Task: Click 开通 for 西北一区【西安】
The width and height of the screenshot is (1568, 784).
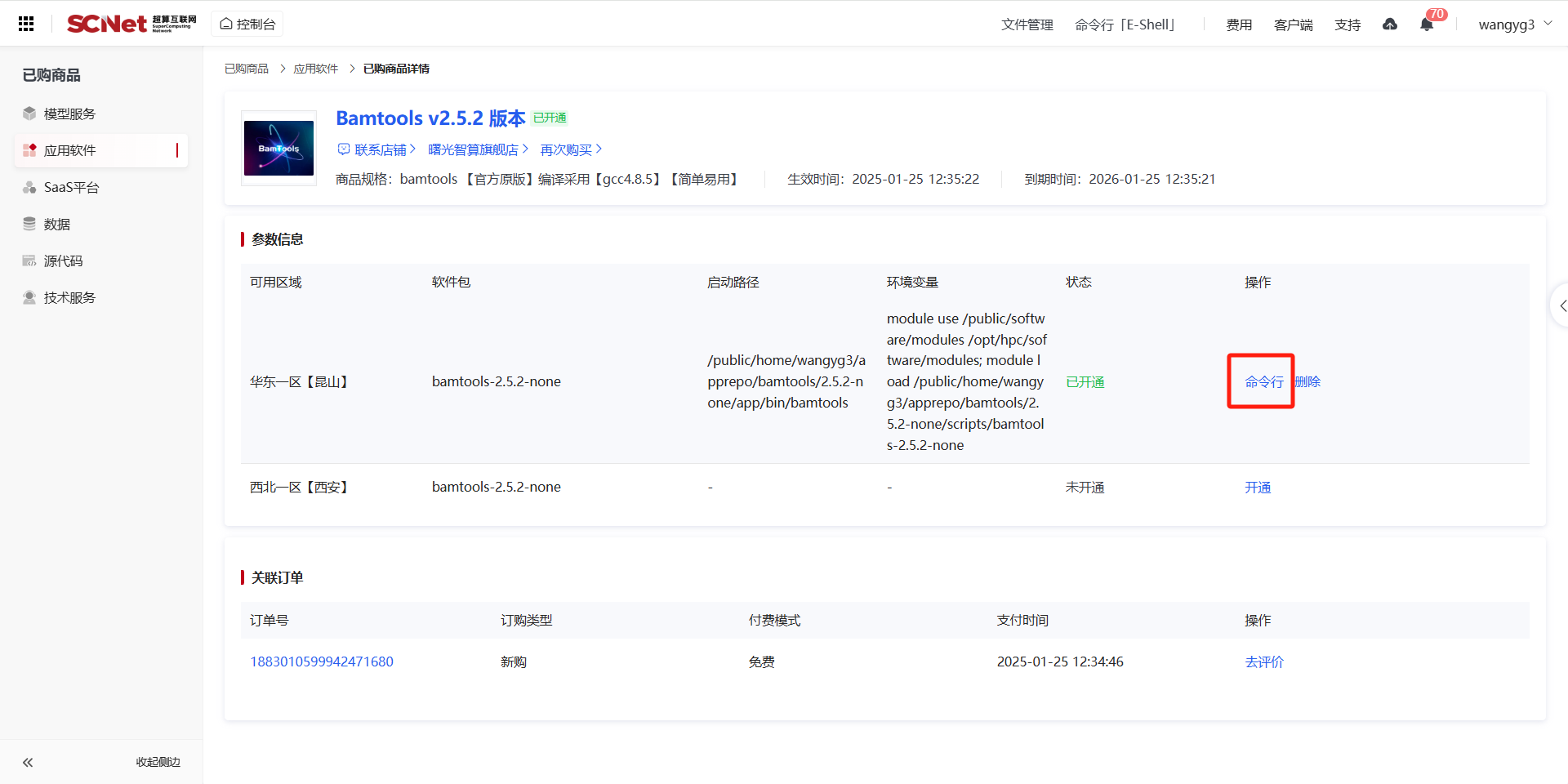Action: pyautogui.click(x=1257, y=488)
